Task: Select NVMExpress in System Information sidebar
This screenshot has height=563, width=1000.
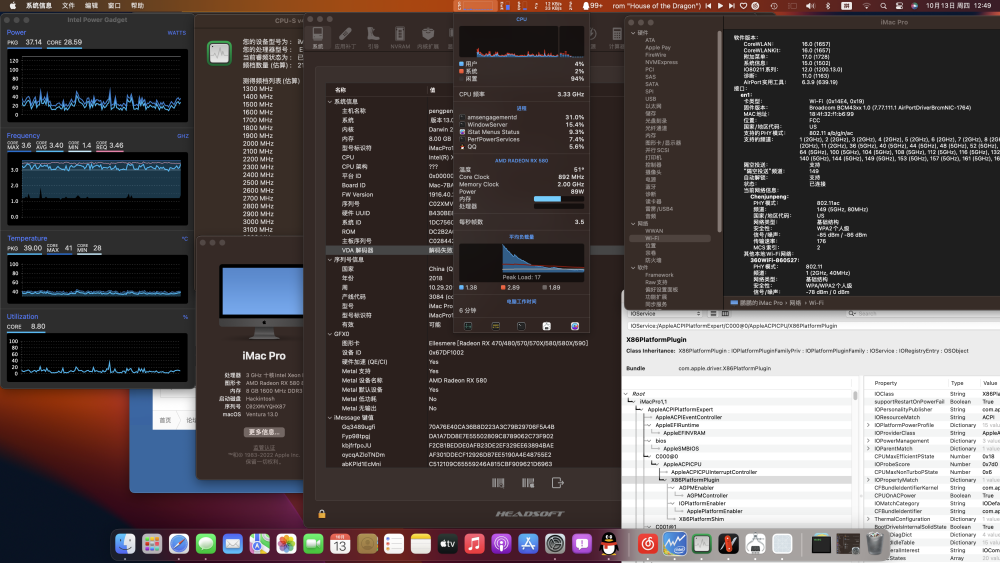Action: coord(661,62)
